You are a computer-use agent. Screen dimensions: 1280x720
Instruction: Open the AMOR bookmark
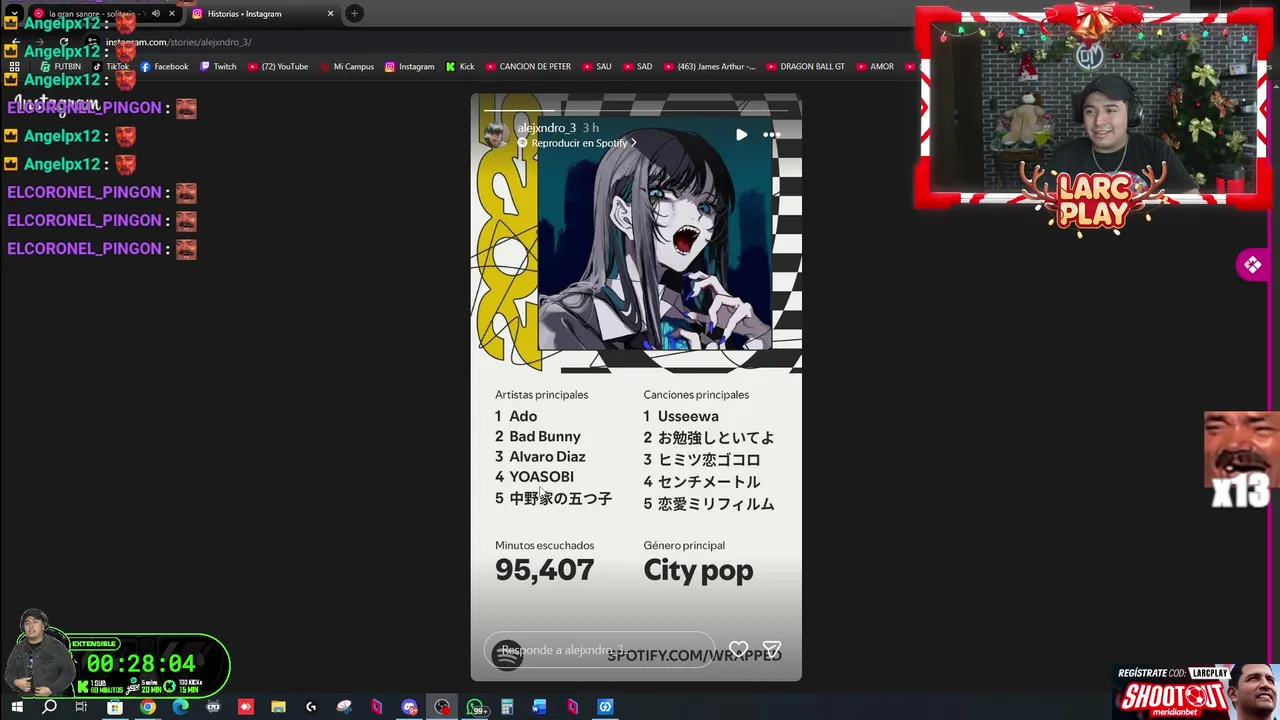874,67
